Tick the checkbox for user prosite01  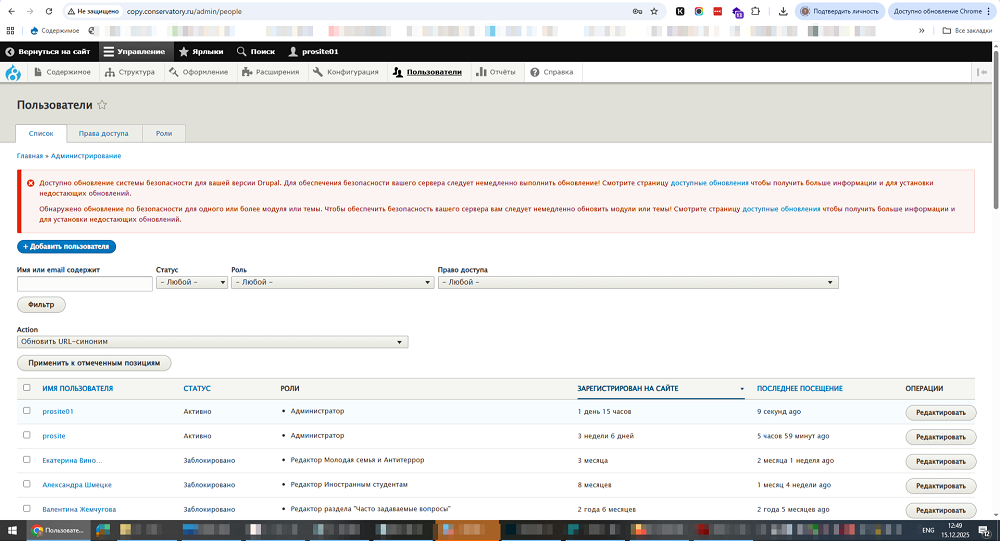[x=27, y=411]
